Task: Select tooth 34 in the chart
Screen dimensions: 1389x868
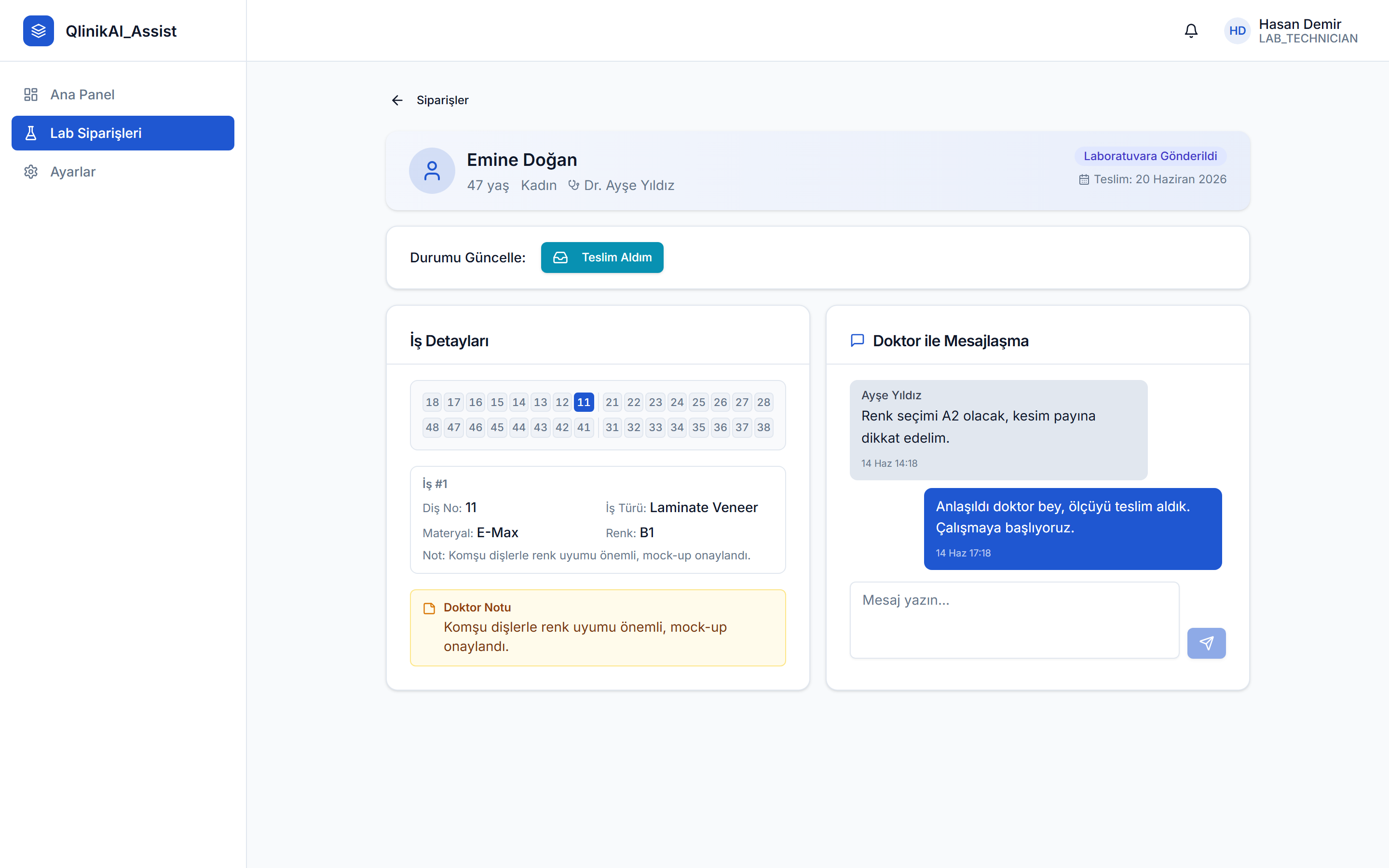Action: pyautogui.click(x=677, y=428)
